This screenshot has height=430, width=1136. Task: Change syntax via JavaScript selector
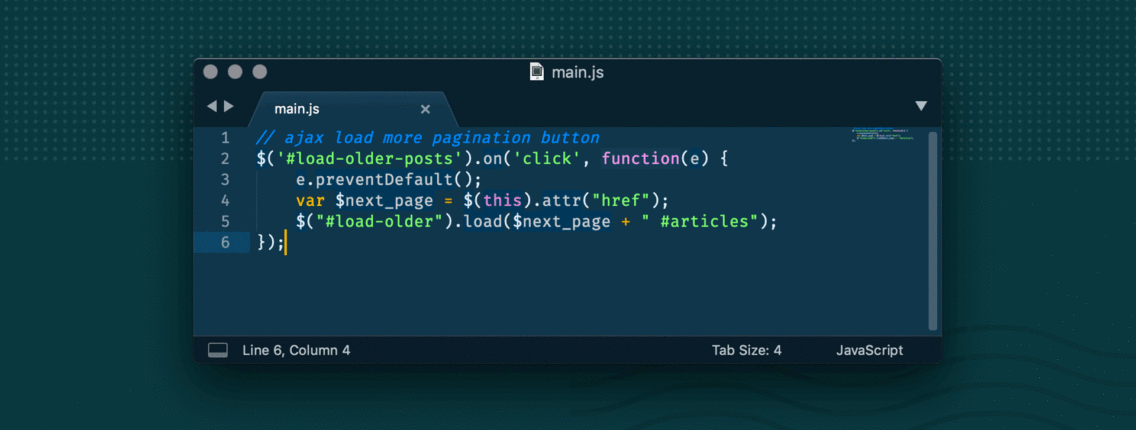click(869, 350)
